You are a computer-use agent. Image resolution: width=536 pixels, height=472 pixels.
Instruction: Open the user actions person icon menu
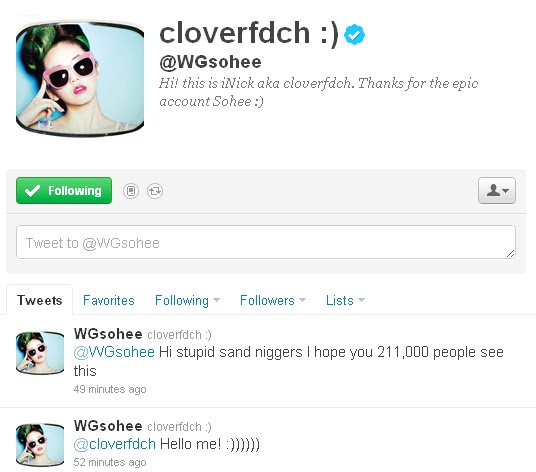pos(497,190)
